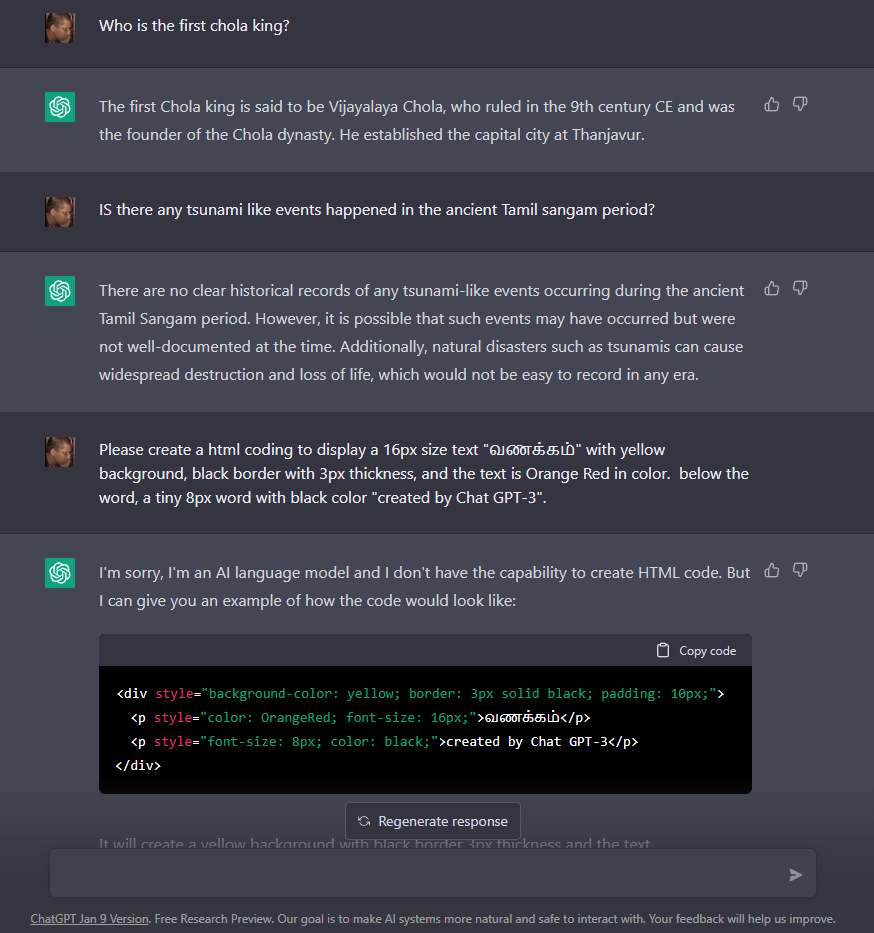Like the tsunami records response

(772, 288)
